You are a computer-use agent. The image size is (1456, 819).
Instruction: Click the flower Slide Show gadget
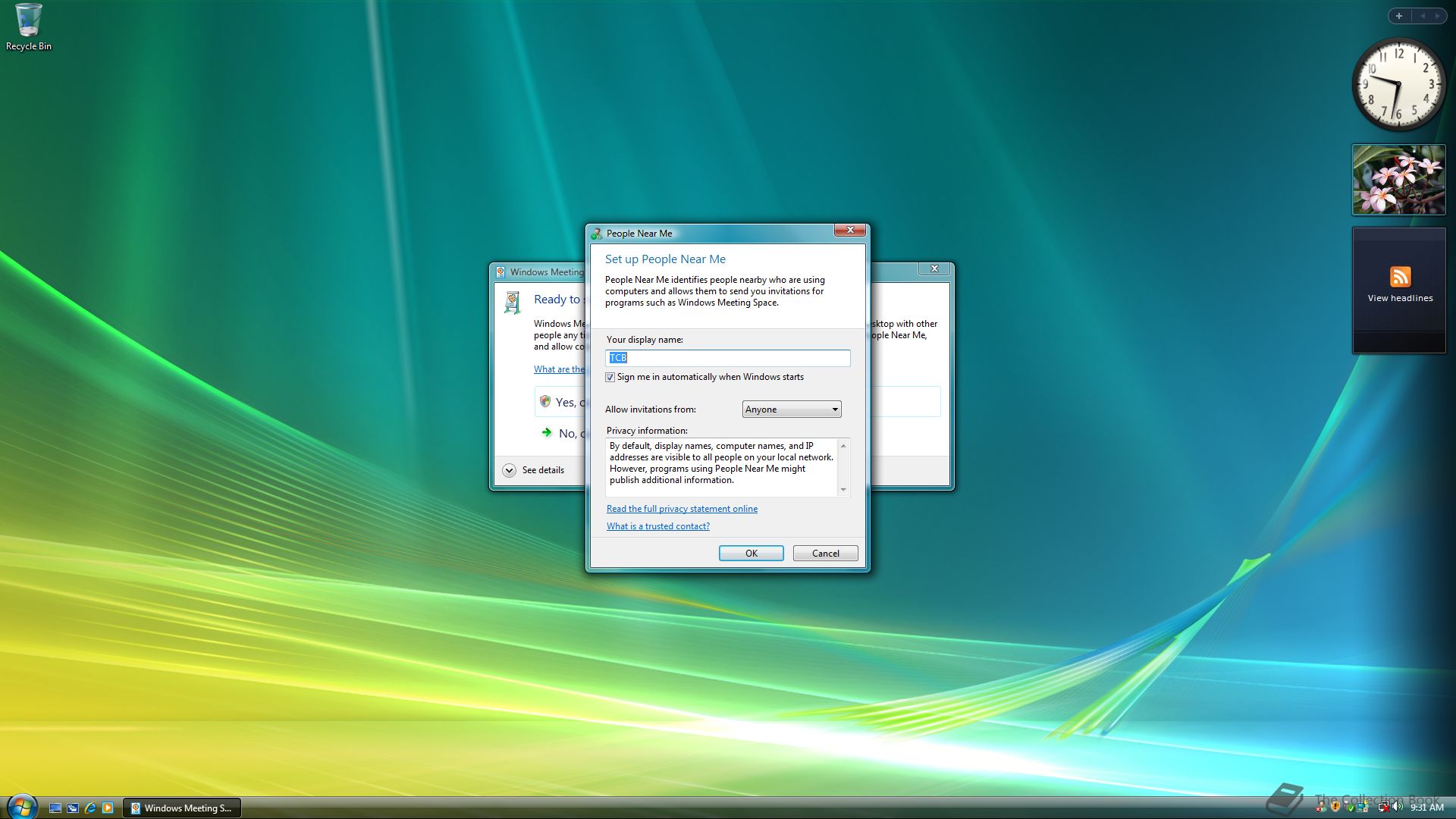click(x=1399, y=180)
